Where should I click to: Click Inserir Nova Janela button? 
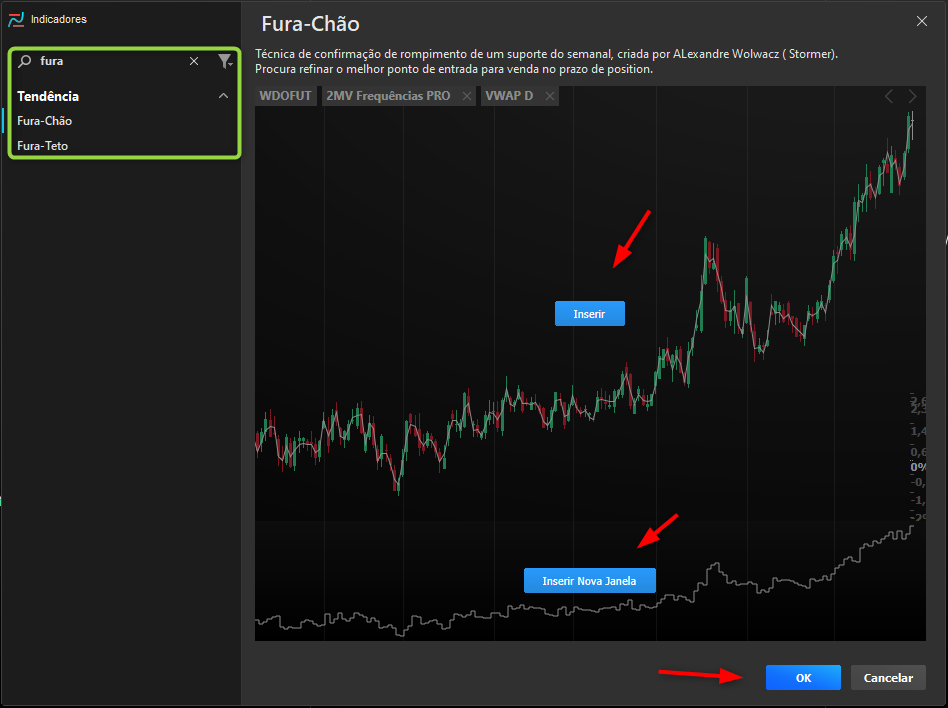[x=589, y=581]
